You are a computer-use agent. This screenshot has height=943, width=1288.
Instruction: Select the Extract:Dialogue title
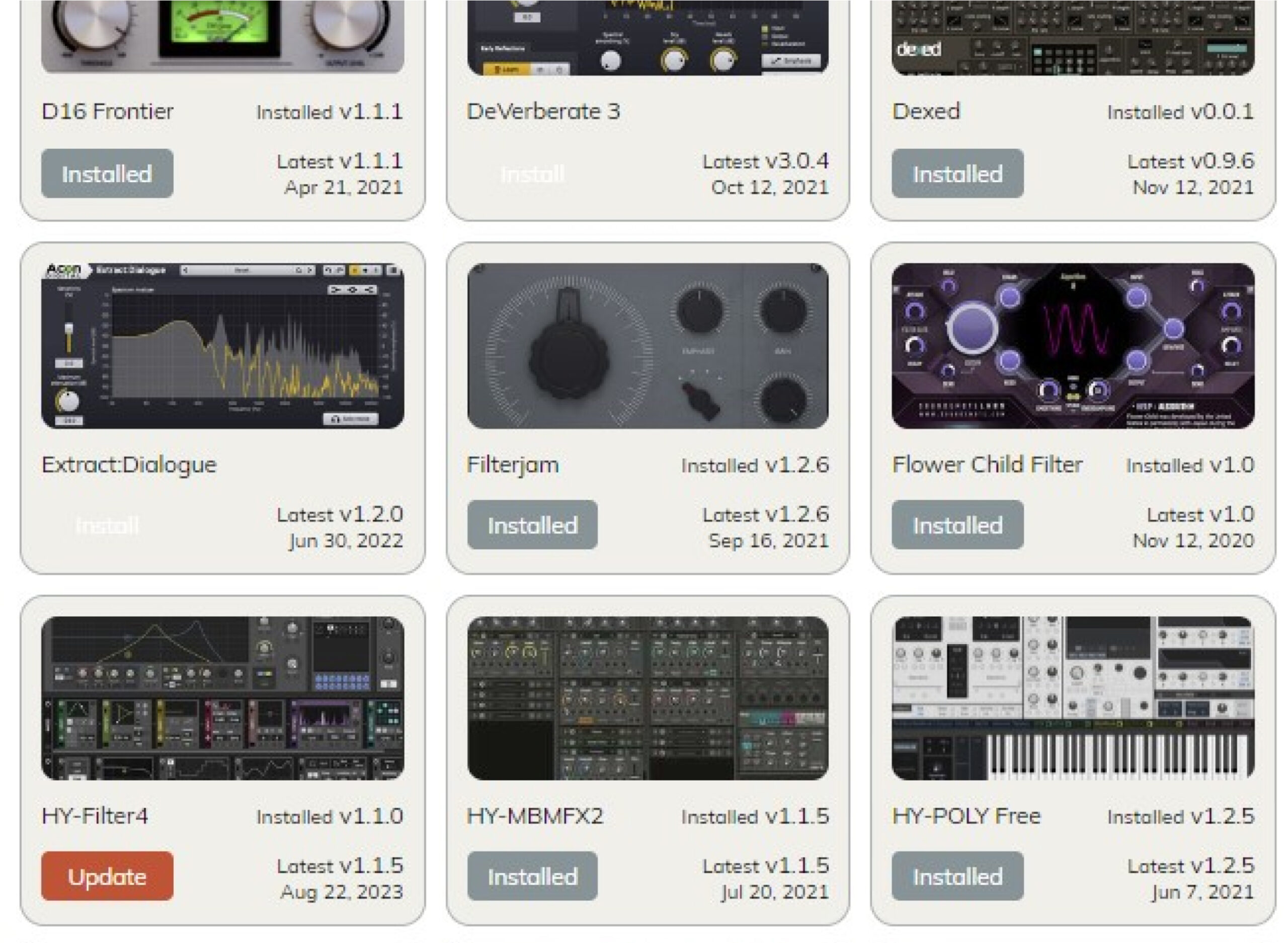pos(129,465)
